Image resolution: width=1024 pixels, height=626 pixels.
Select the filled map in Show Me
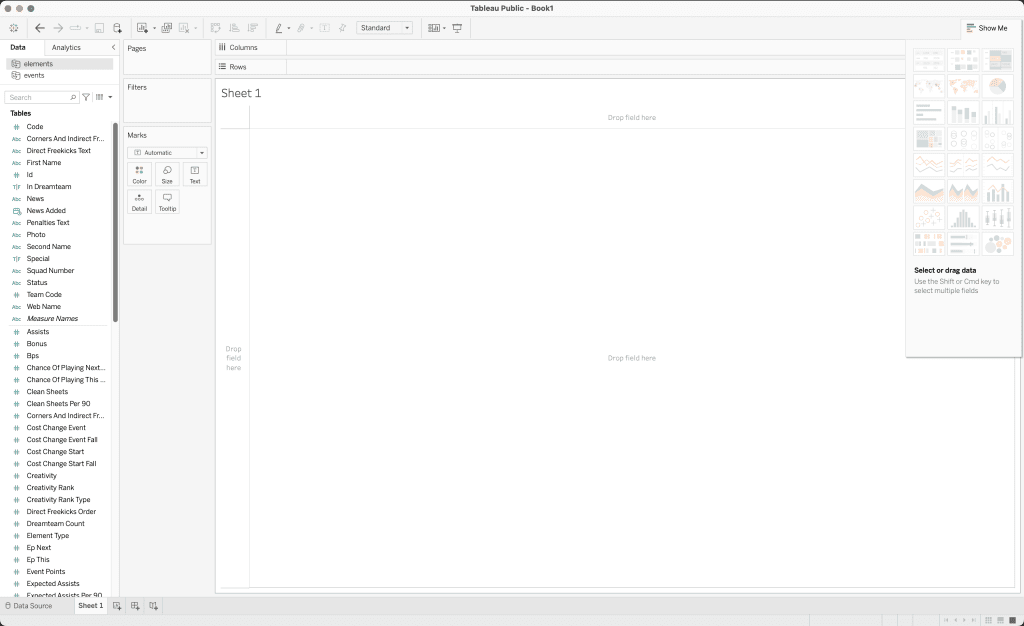(x=963, y=86)
